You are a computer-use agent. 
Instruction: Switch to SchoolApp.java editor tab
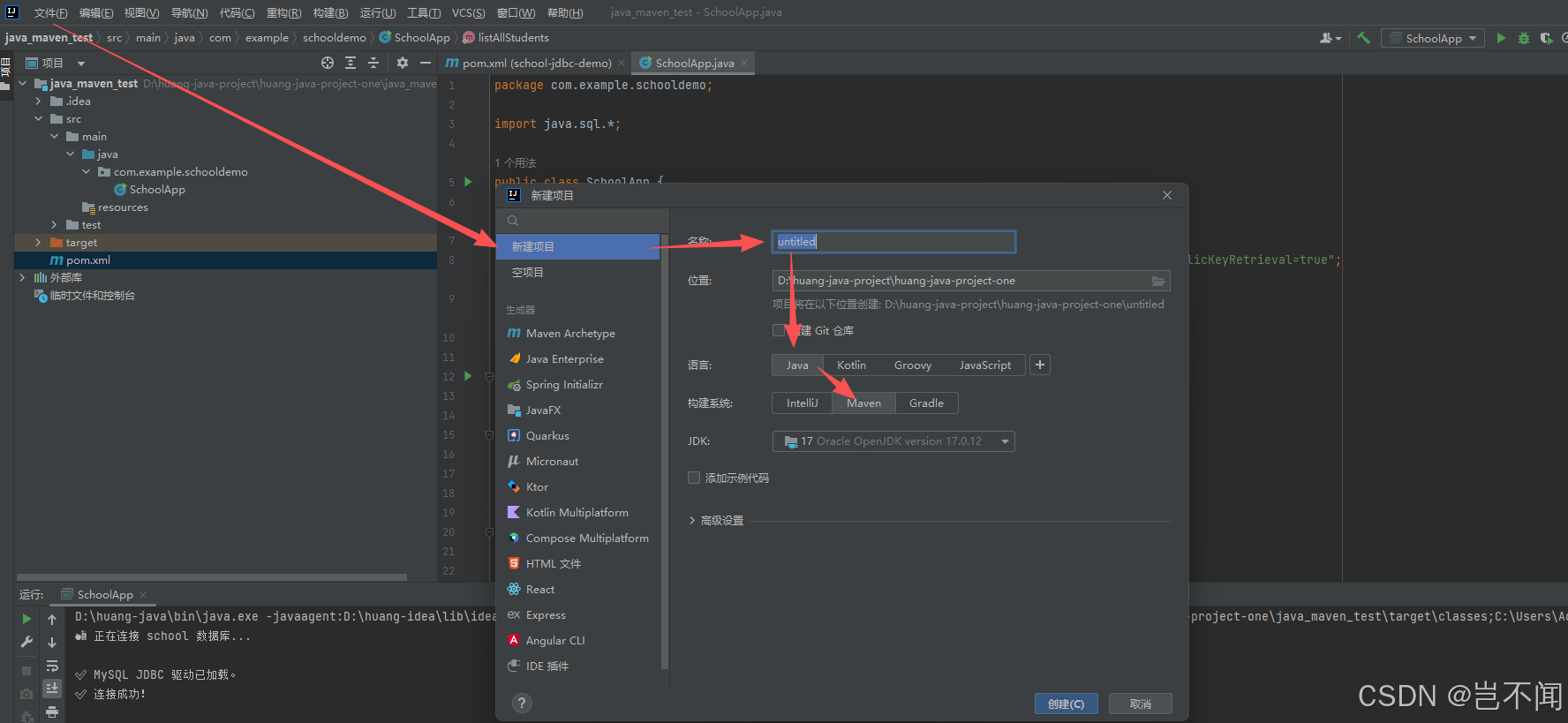(x=694, y=63)
